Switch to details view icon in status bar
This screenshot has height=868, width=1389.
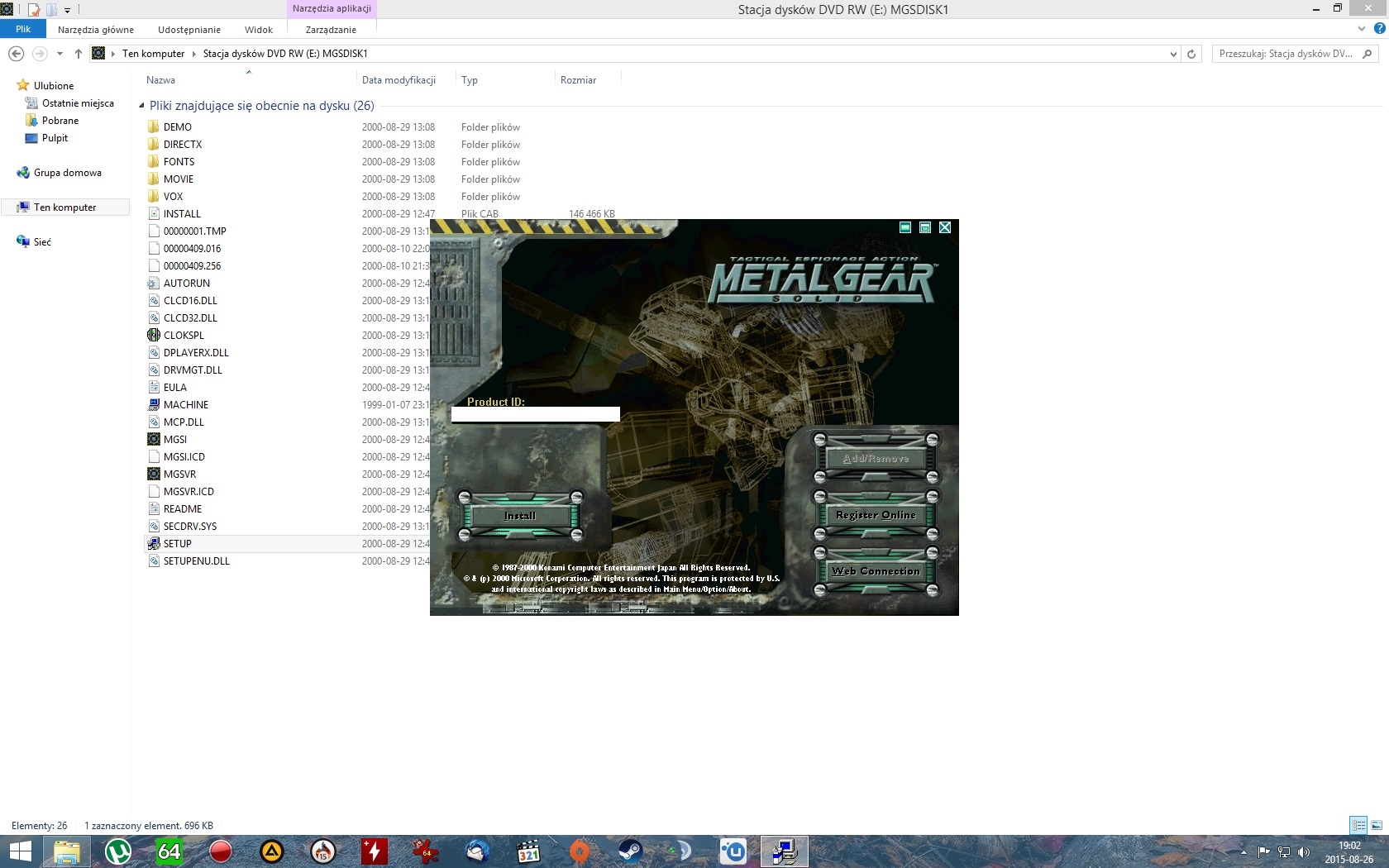coord(1358,825)
